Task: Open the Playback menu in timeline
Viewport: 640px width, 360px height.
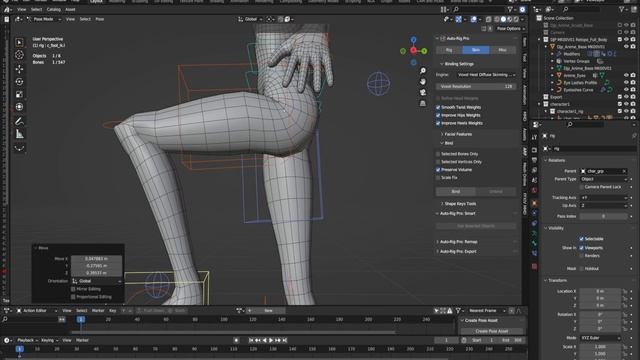Action: point(27,340)
